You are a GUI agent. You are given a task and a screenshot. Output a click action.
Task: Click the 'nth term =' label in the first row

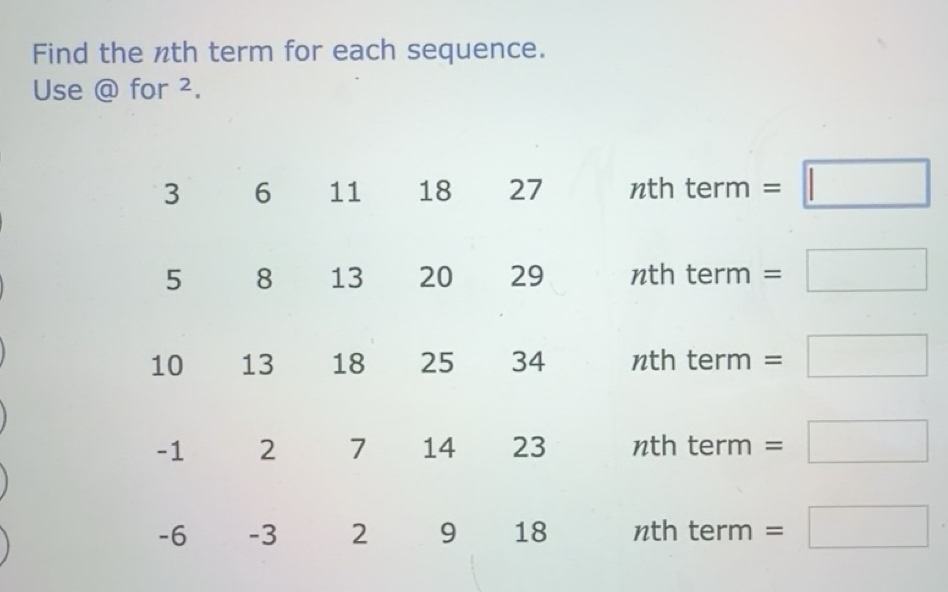[704, 188]
